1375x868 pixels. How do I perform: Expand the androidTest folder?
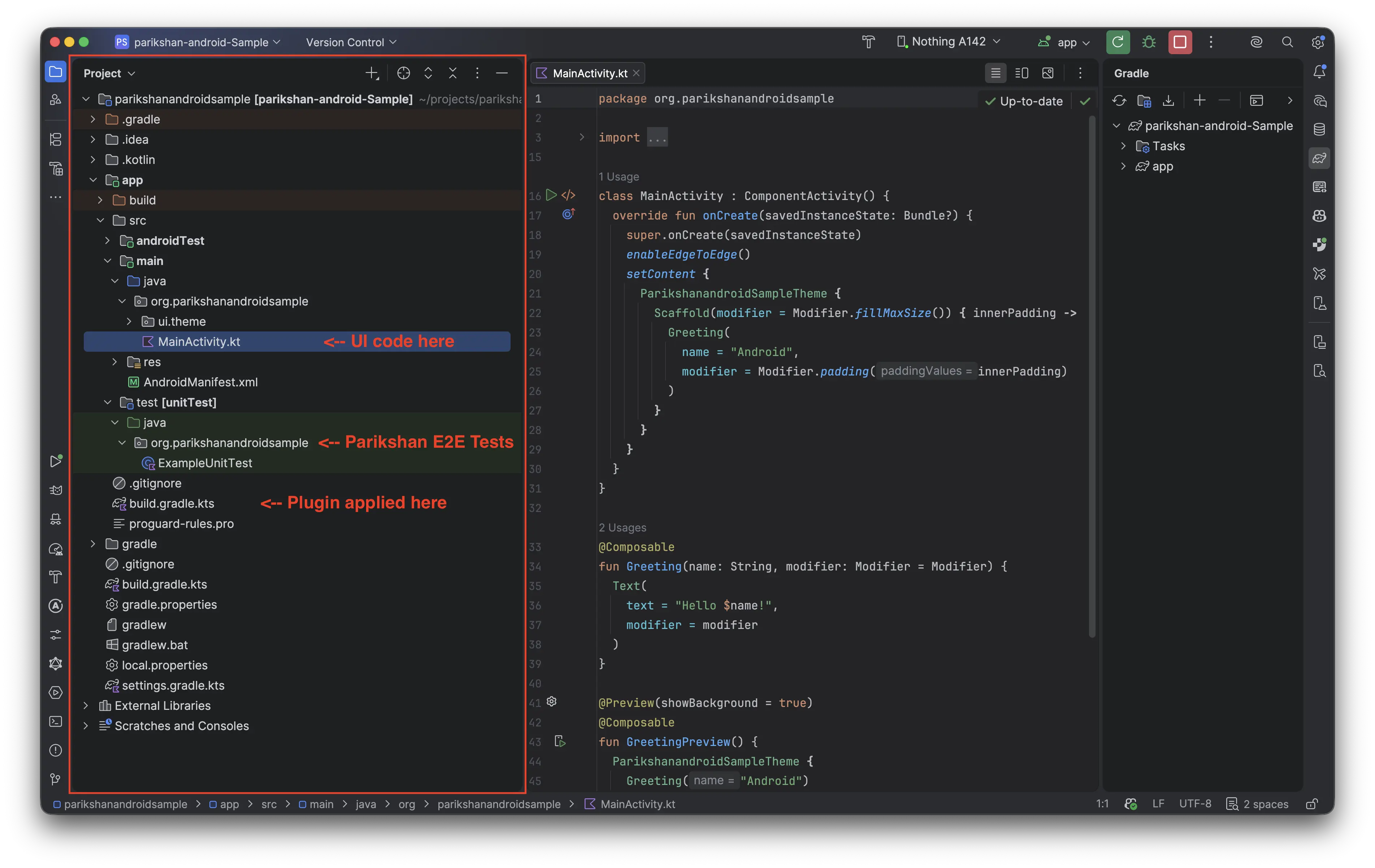[x=107, y=240]
